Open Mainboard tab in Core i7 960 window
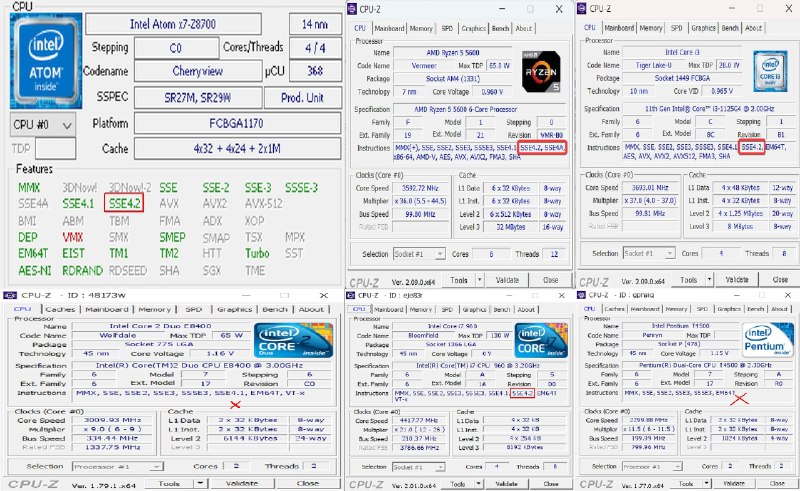The width and height of the screenshot is (800, 491). (x=389, y=309)
